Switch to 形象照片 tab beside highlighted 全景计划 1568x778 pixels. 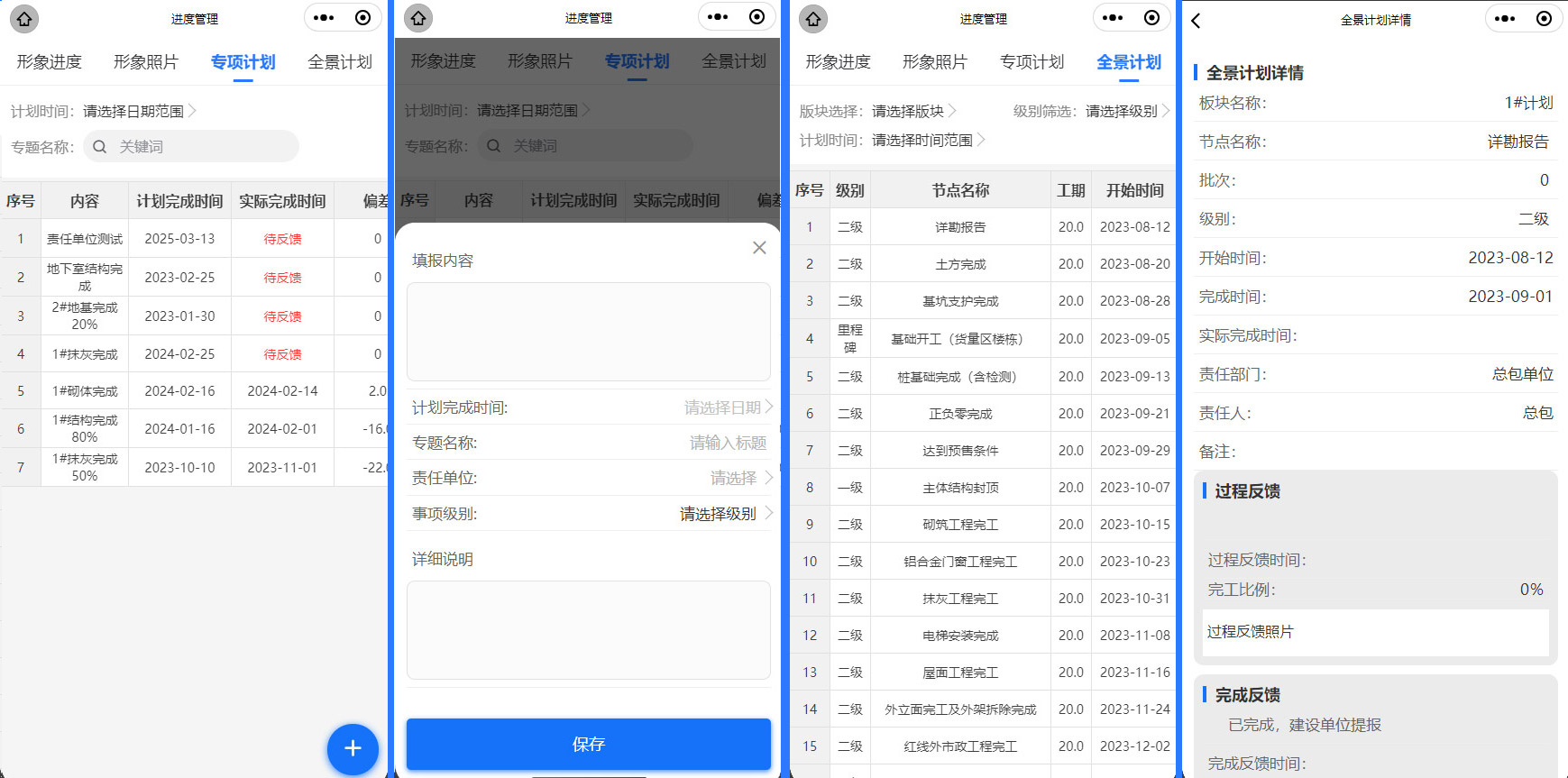(934, 62)
